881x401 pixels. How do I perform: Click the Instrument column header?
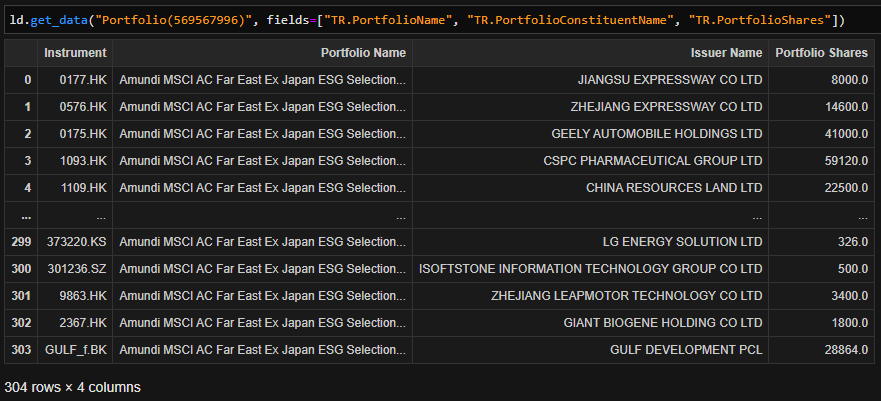coord(75,53)
